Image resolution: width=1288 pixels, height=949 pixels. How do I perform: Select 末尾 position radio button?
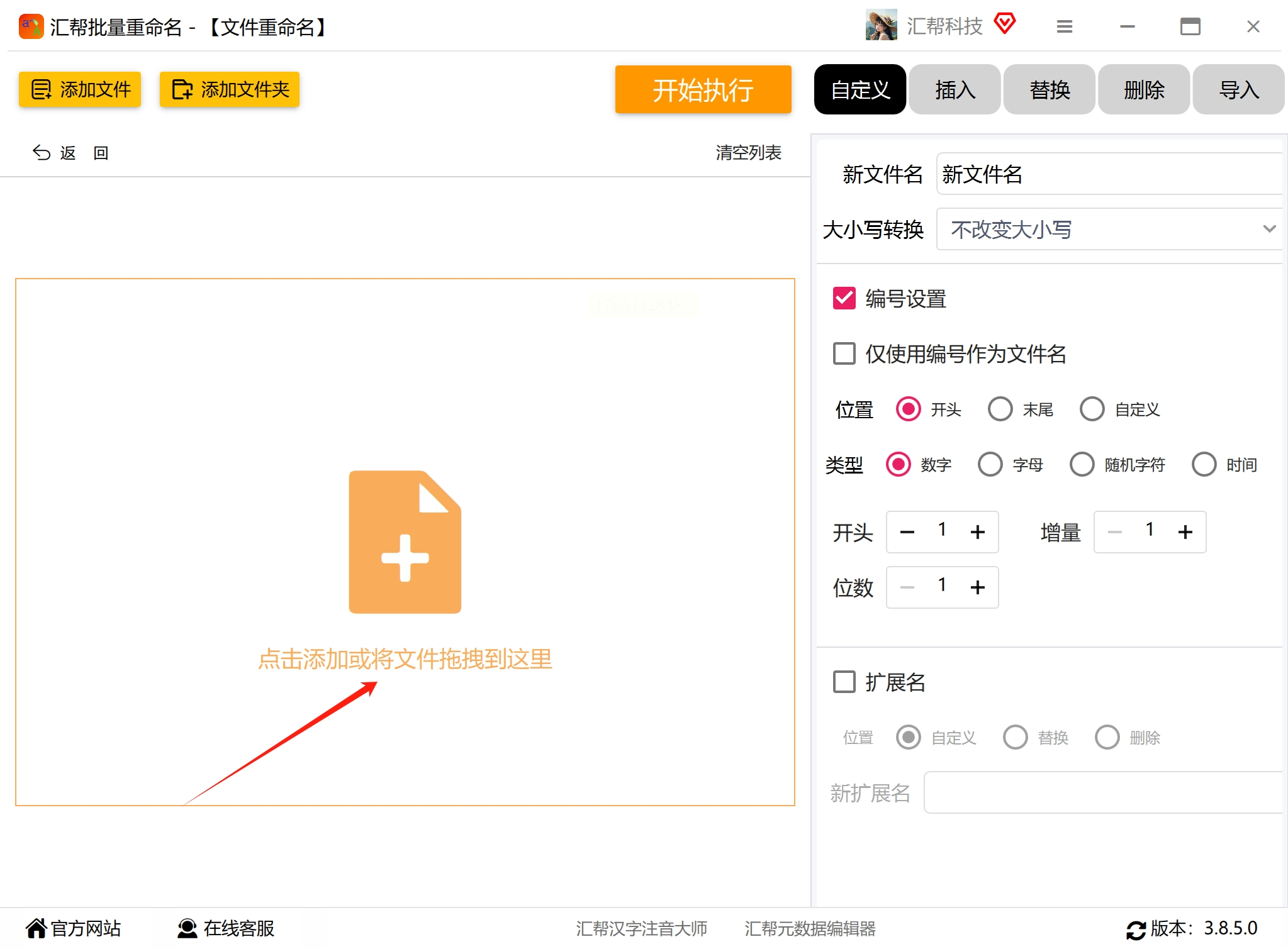(x=1000, y=409)
